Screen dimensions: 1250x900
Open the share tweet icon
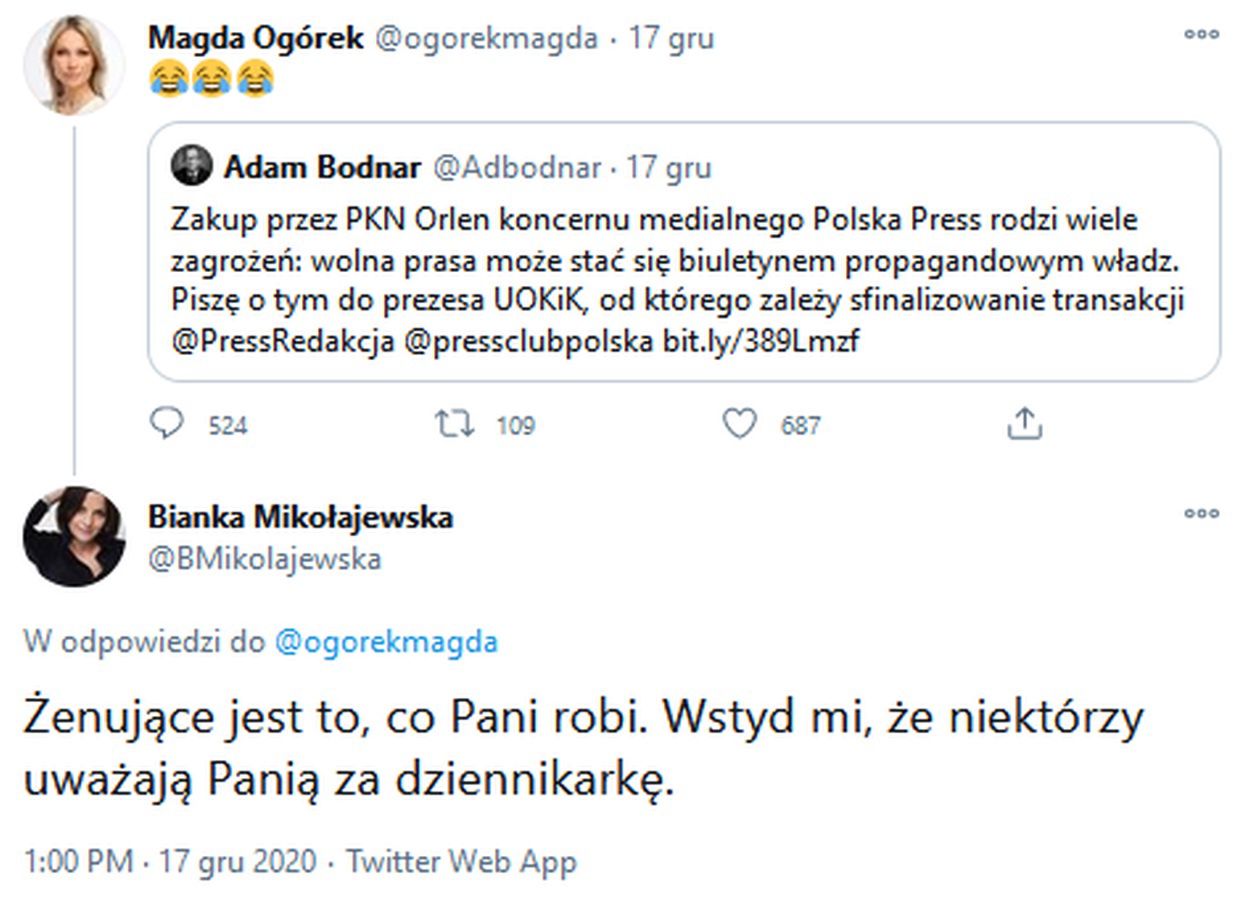(1025, 425)
